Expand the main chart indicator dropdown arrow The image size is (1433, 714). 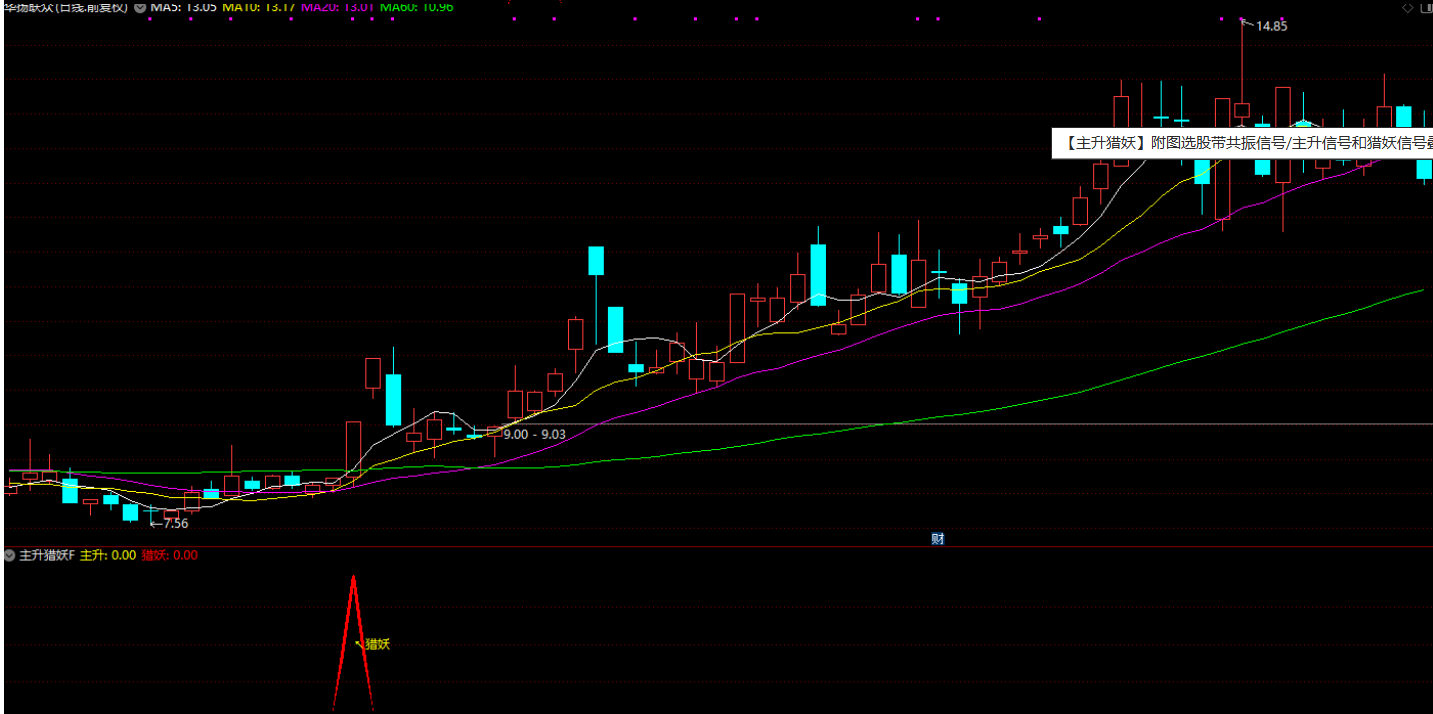tap(139, 6)
